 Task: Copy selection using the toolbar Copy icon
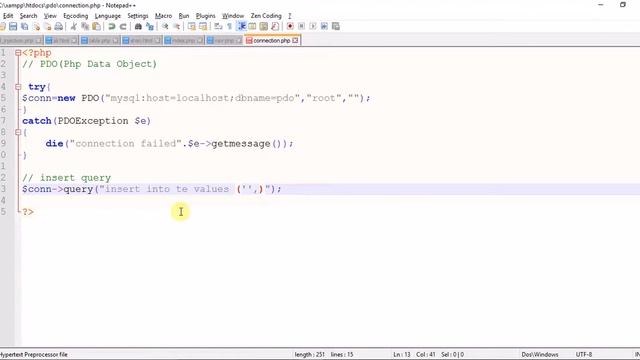pyautogui.click(x=85, y=27)
